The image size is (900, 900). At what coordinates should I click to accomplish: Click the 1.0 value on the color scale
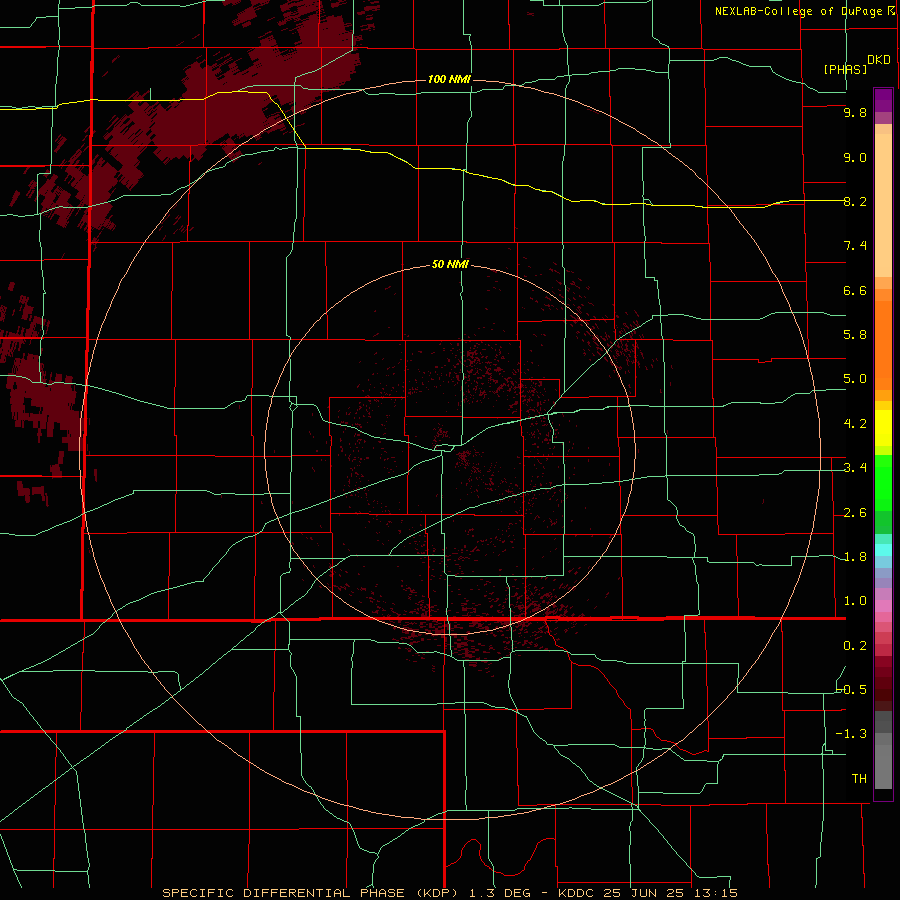click(x=855, y=601)
